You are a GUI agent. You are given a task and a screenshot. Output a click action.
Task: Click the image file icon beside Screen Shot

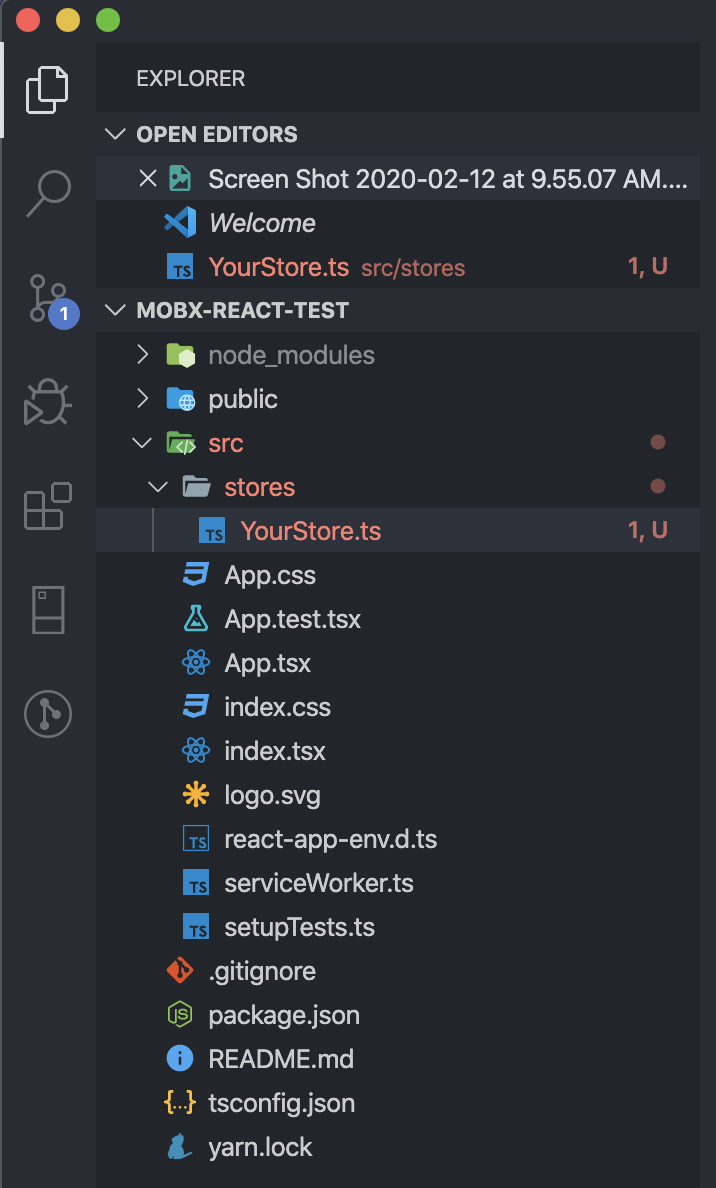point(180,179)
